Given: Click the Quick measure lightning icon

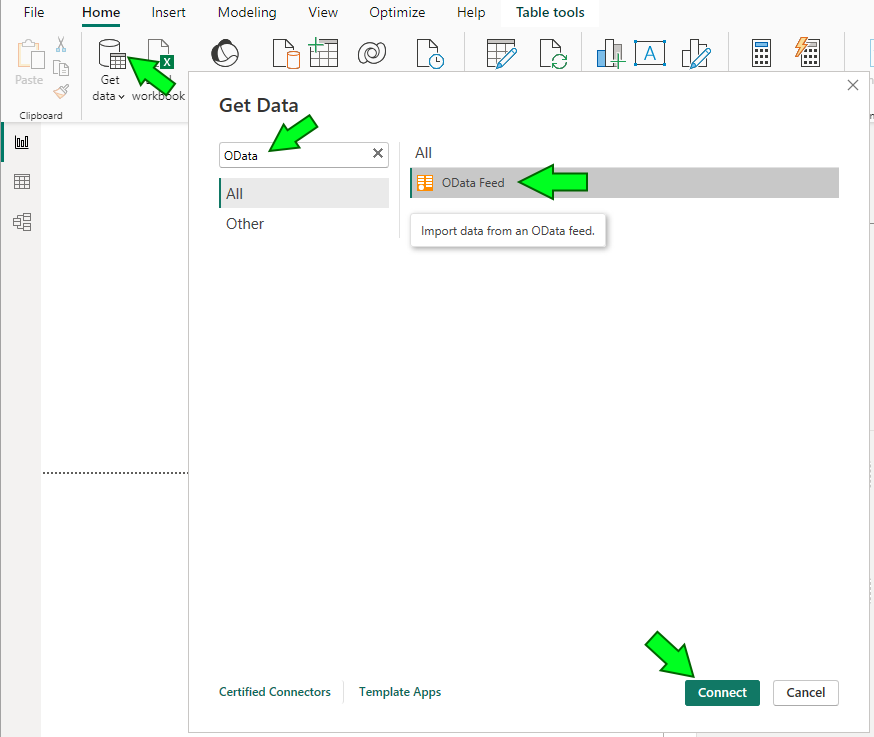Looking at the screenshot, I should (x=807, y=52).
